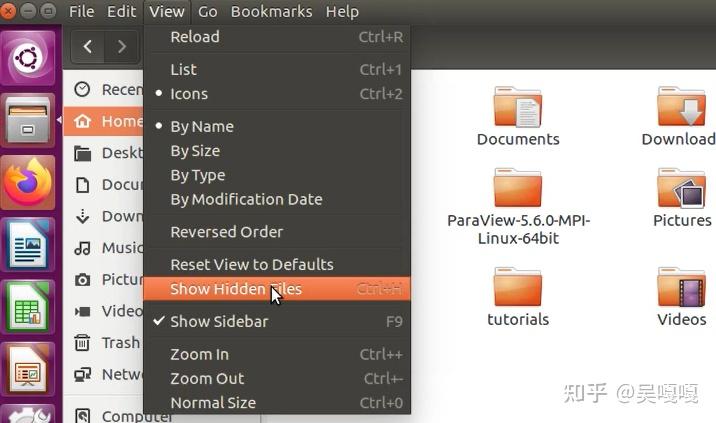Toggle the Show Sidebar checkbox item
The image size is (716, 423).
219,321
